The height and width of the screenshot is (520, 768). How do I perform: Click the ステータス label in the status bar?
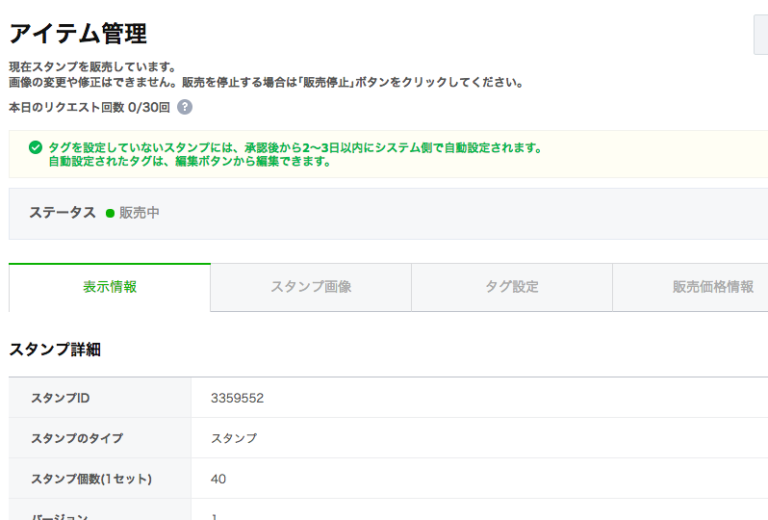click(x=62, y=213)
